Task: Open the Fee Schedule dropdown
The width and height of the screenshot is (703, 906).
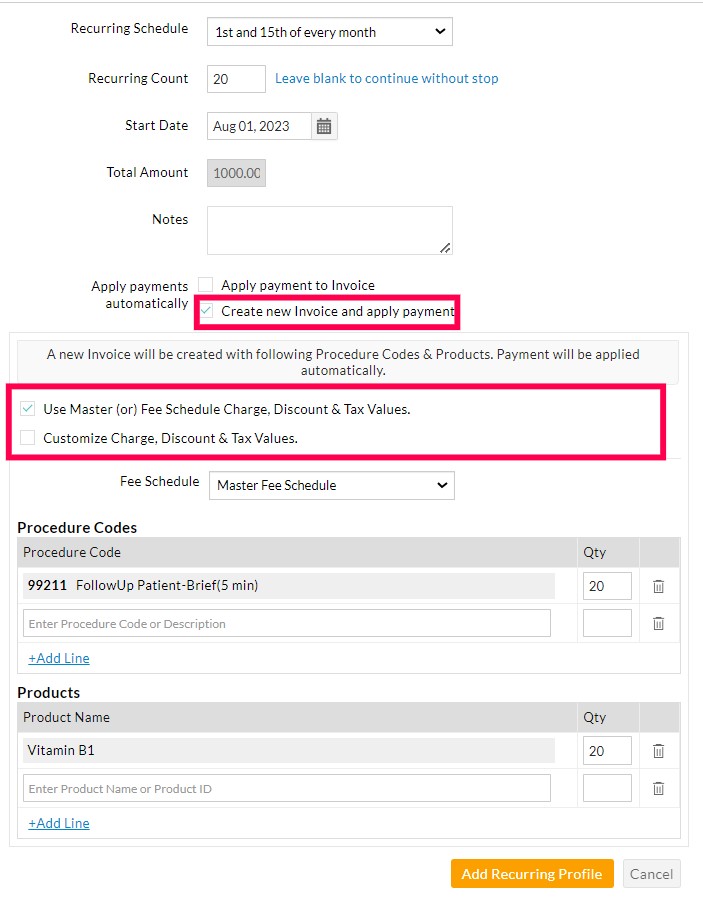Action: tap(332, 485)
